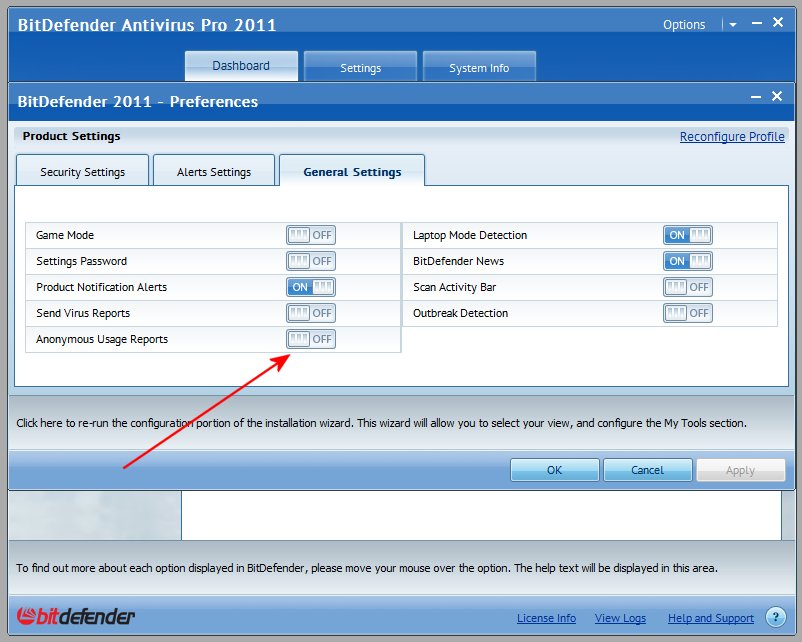Screen dimensions: 802x642
Task: Click the Anonymous Usage Reports label text
Action: tap(102, 339)
